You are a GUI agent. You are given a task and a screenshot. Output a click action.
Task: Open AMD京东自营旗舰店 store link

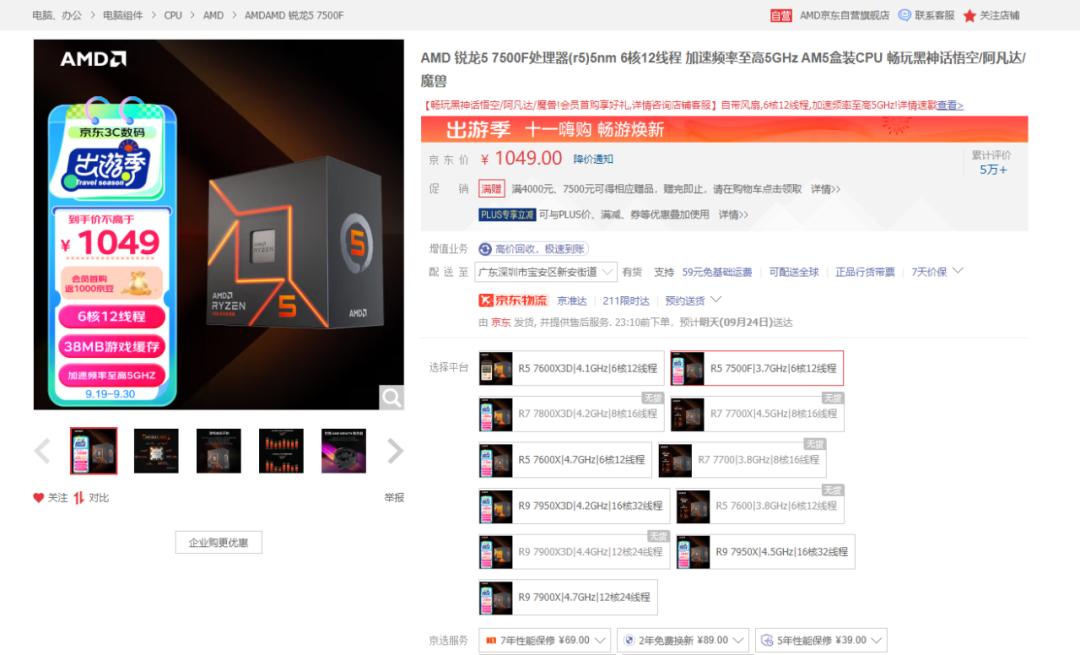[x=844, y=15]
